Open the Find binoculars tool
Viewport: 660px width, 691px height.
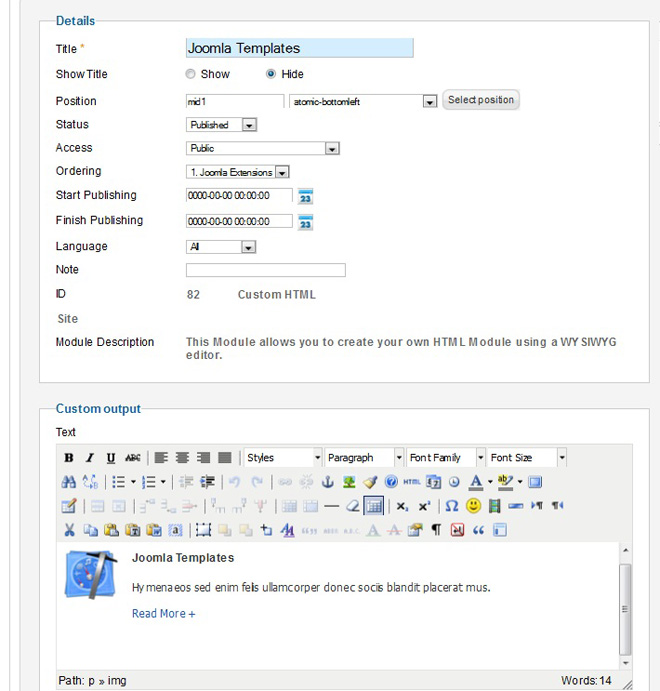[69, 482]
